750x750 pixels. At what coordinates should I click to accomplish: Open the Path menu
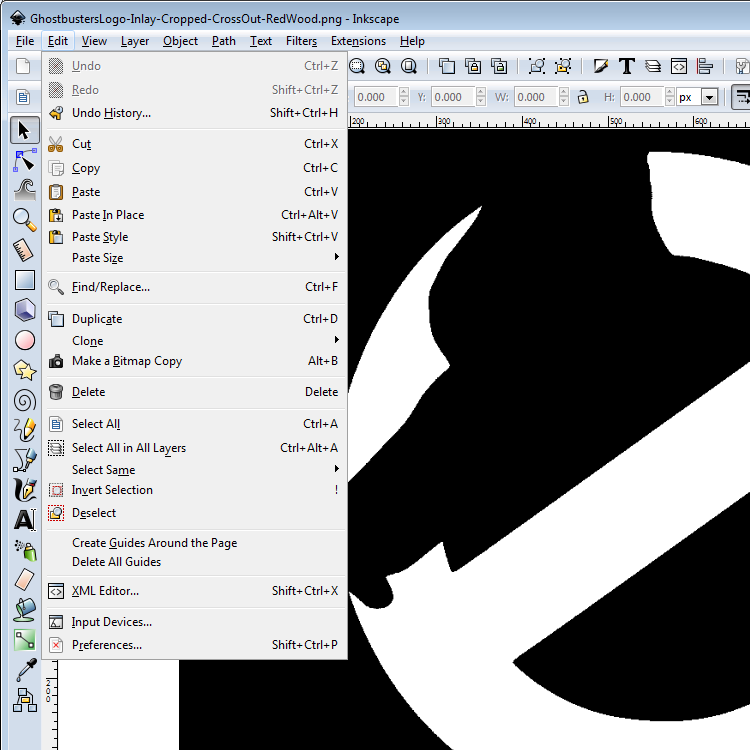tap(224, 41)
